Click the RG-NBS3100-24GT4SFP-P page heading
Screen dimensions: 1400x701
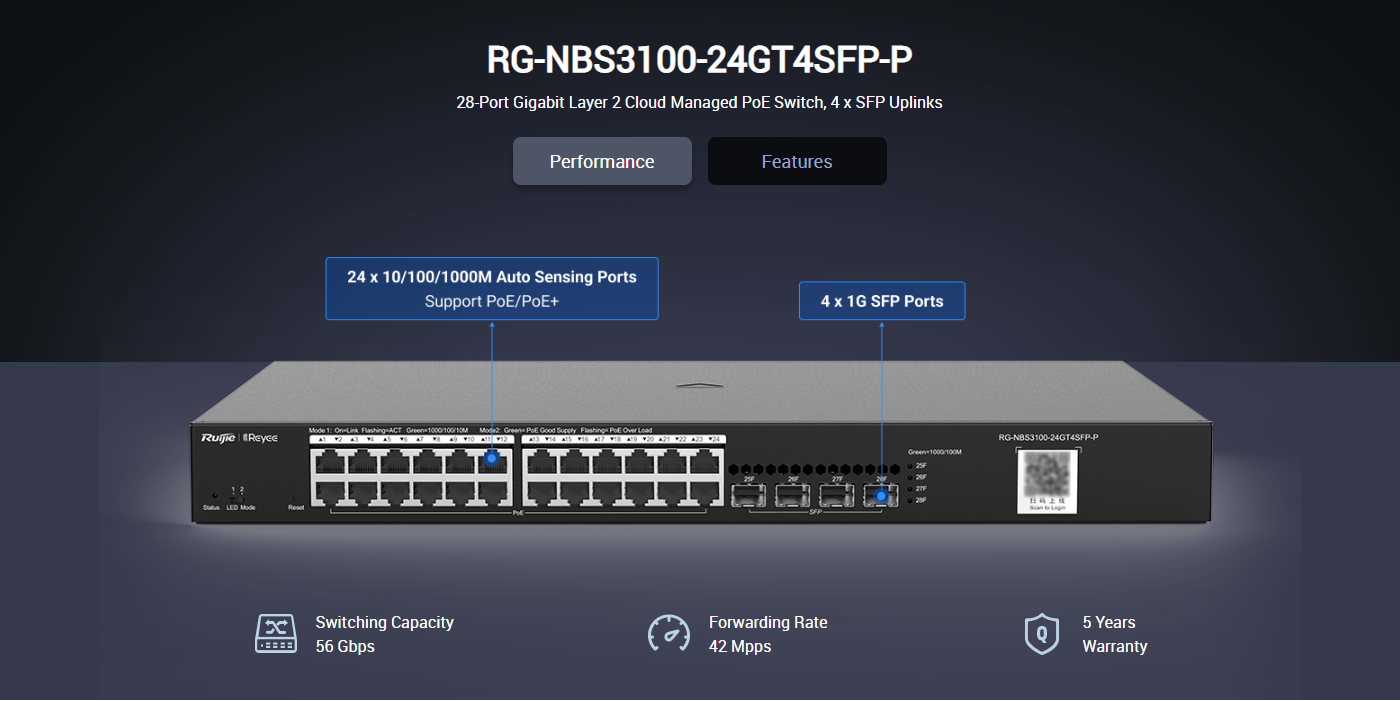(x=699, y=60)
